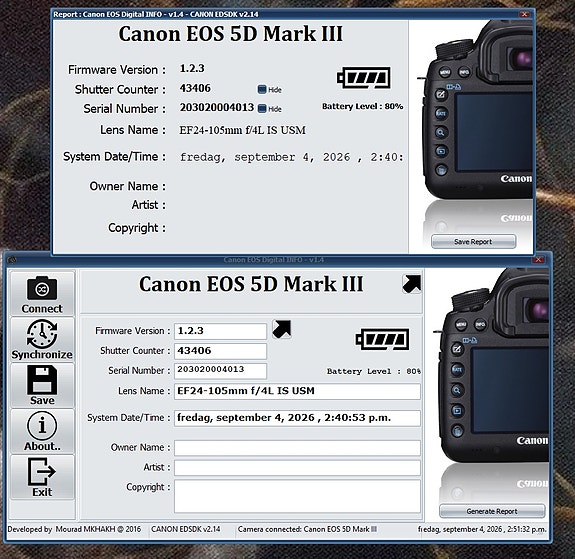Image resolution: width=575 pixels, height=559 pixels.
Task: Click the date/time value in Report window
Action: [x=292, y=157]
